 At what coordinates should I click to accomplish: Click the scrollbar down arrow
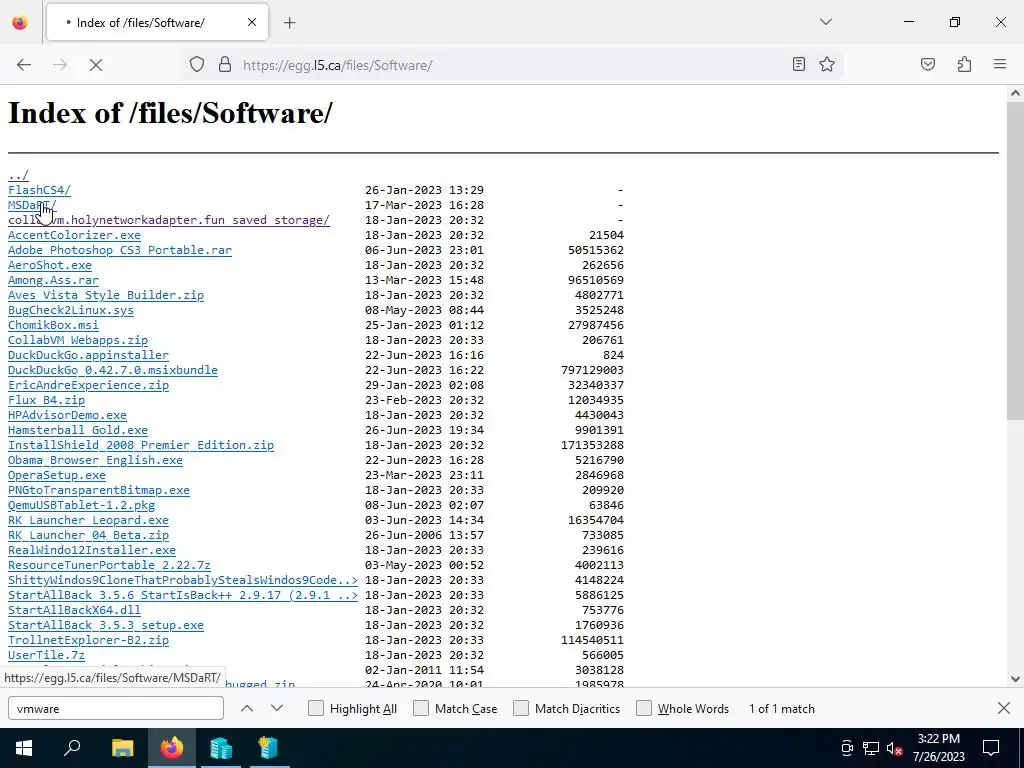(1015, 679)
